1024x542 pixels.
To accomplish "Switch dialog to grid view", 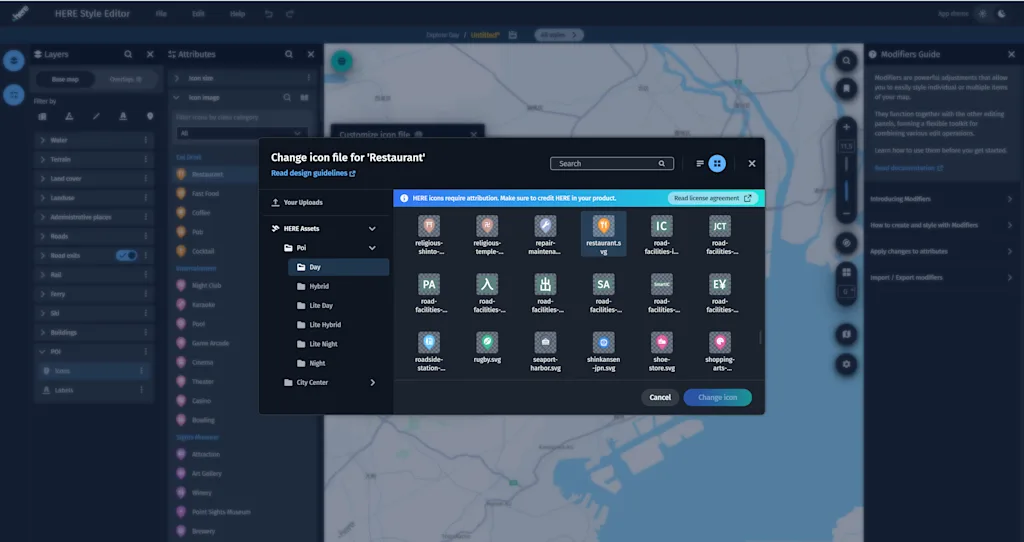I will coord(717,164).
